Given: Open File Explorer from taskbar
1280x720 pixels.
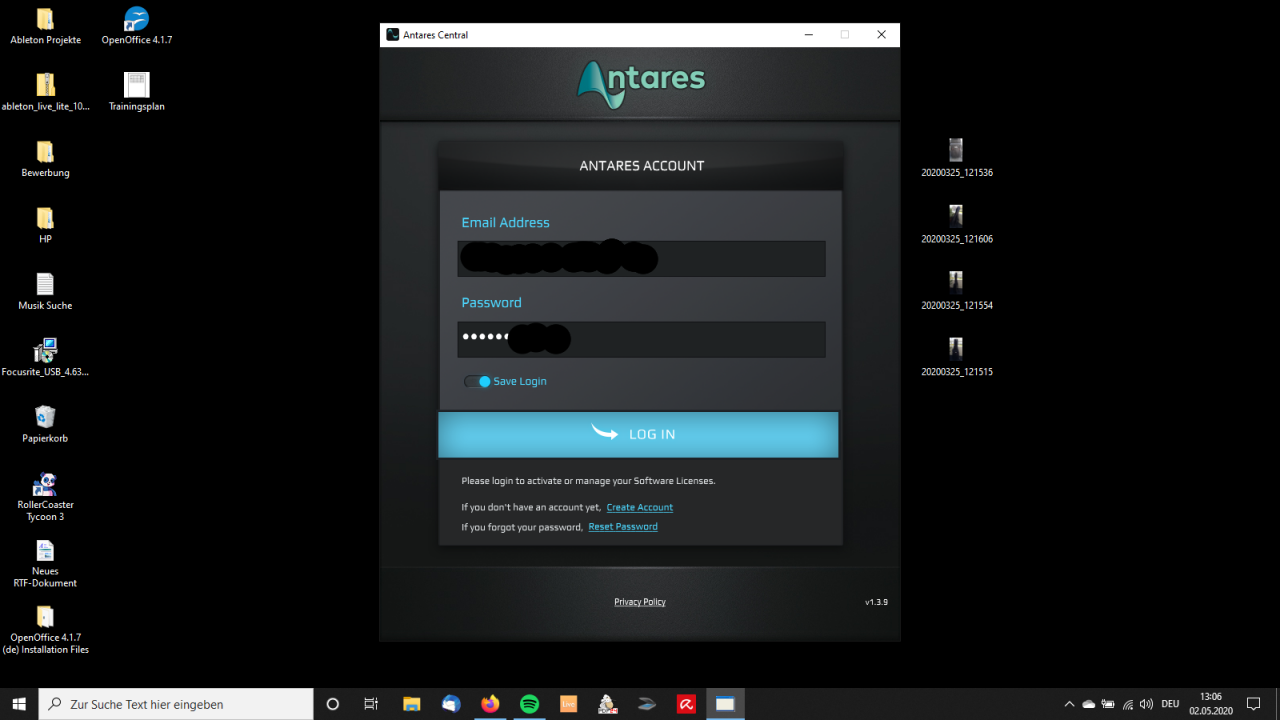Looking at the screenshot, I should tap(411, 704).
